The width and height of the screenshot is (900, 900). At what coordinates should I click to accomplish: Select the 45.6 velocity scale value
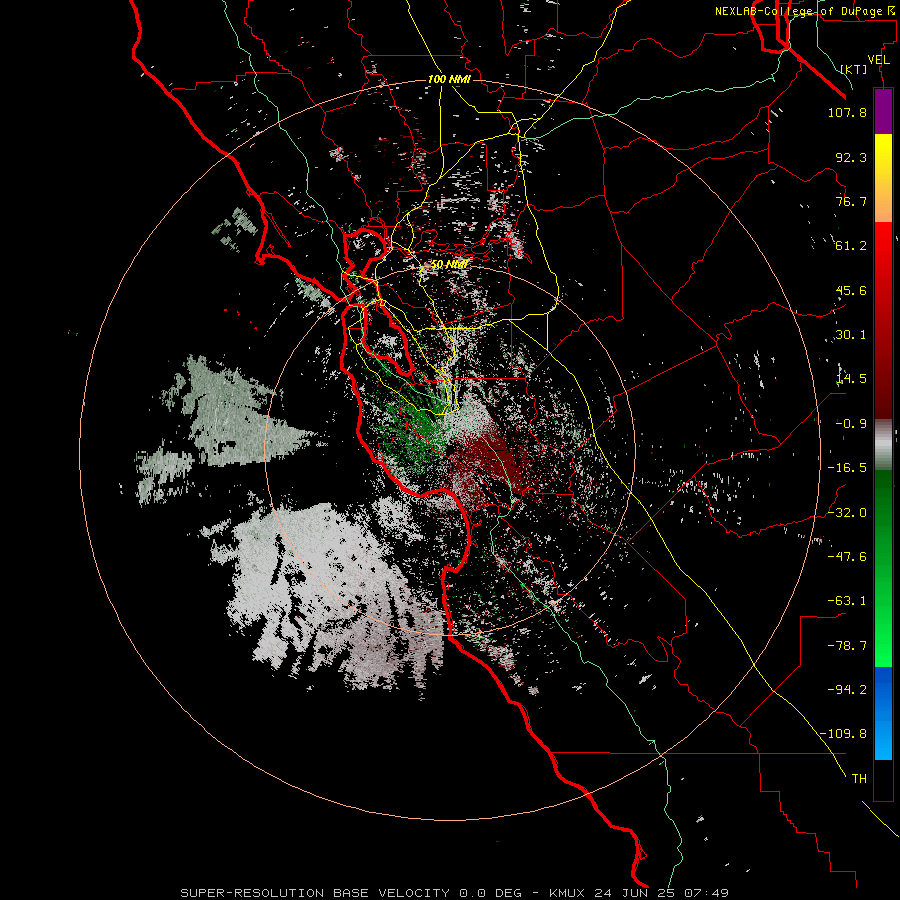[x=851, y=290]
